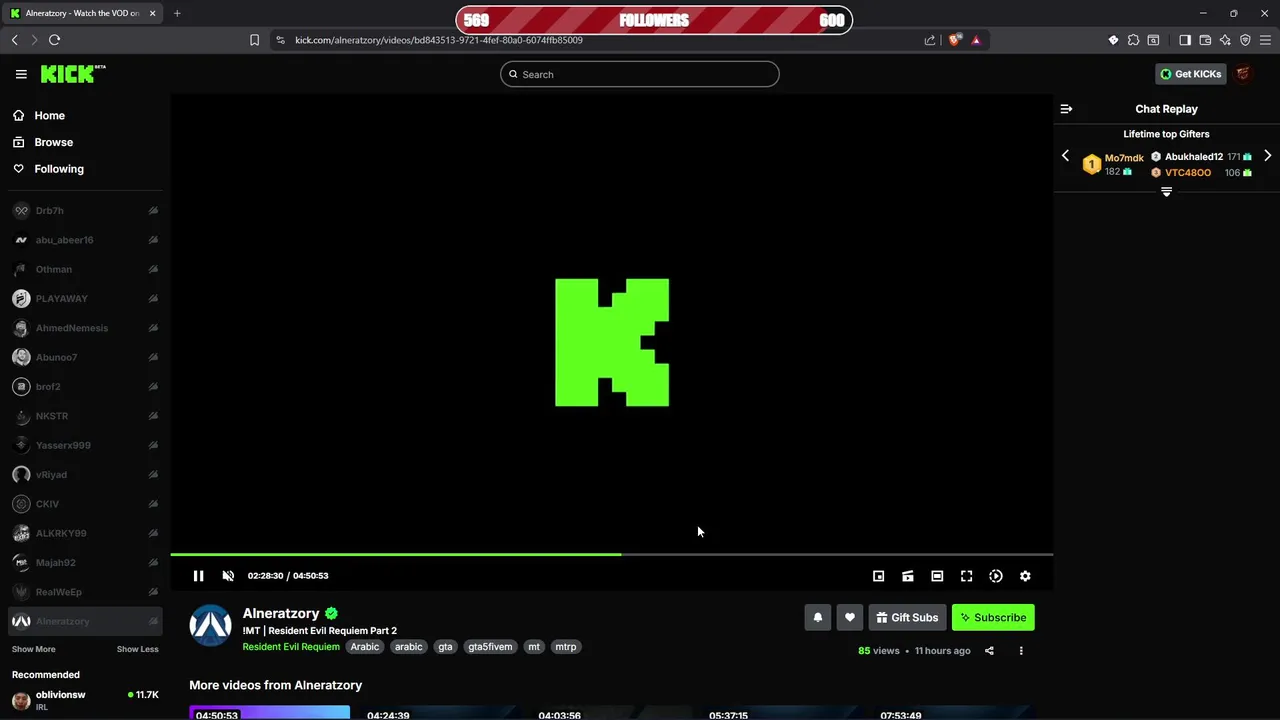Open Othman channel in sidebar
This screenshot has height=720, width=1280.
(85, 269)
